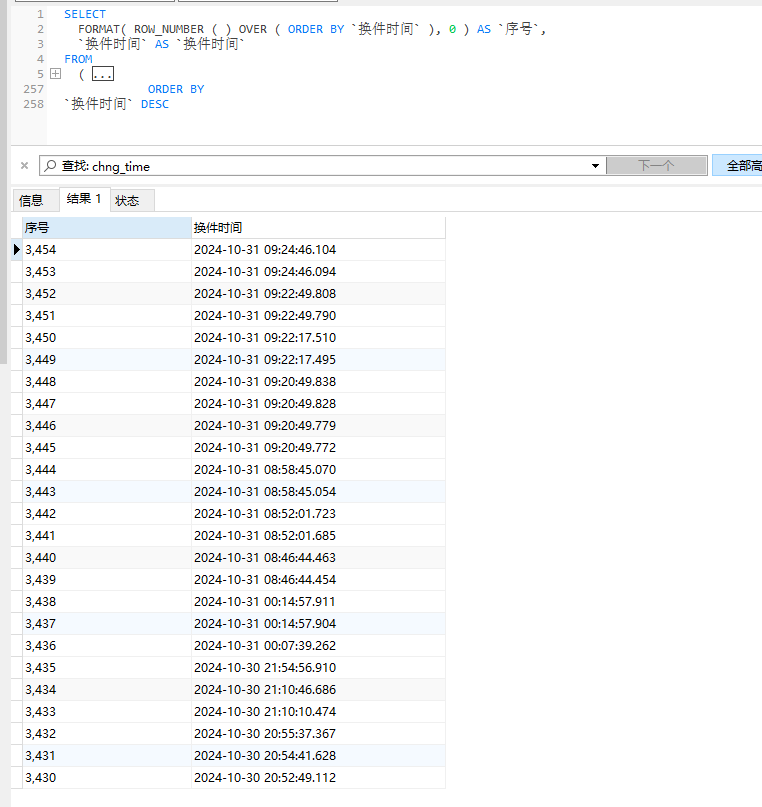762x807 pixels.
Task: Expand the folded code block at line 5
Action: [x=56, y=74]
